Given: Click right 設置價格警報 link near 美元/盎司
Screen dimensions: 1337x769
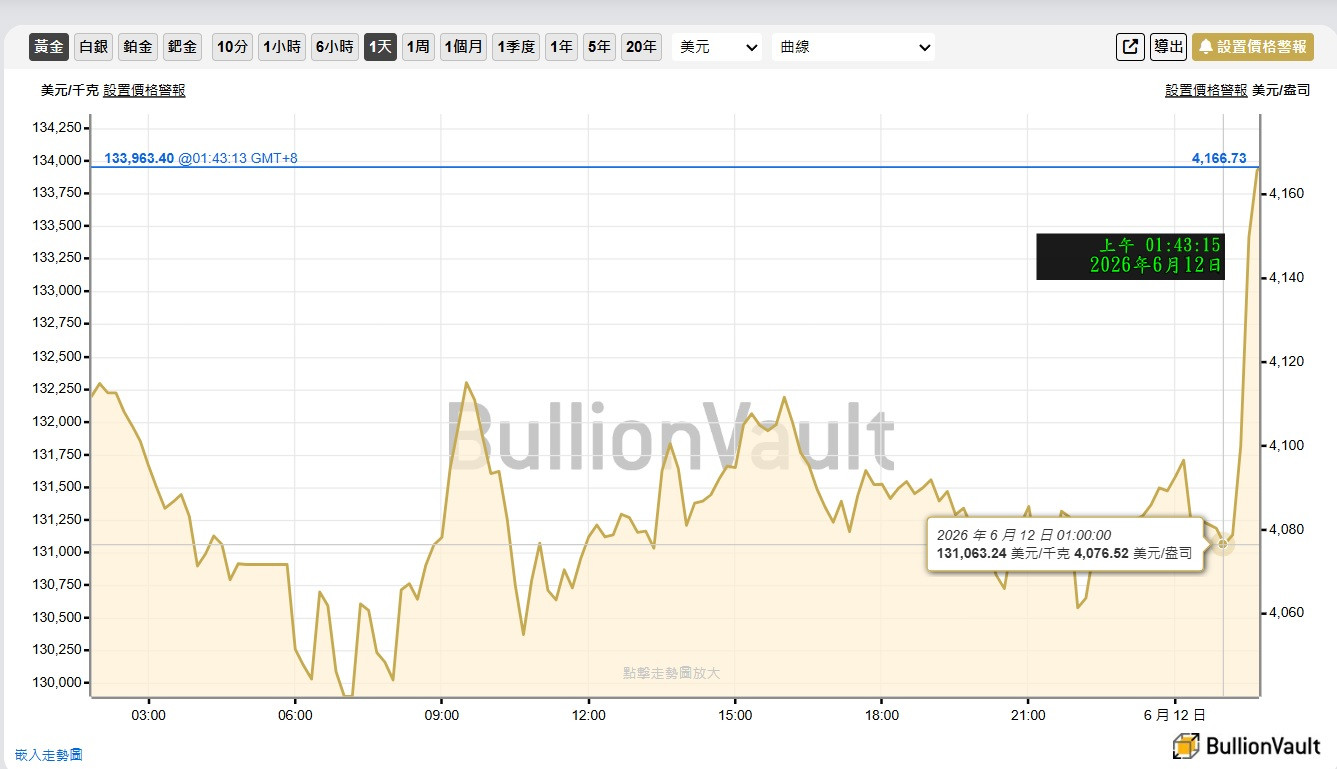Looking at the screenshot, I should 1206,90.
